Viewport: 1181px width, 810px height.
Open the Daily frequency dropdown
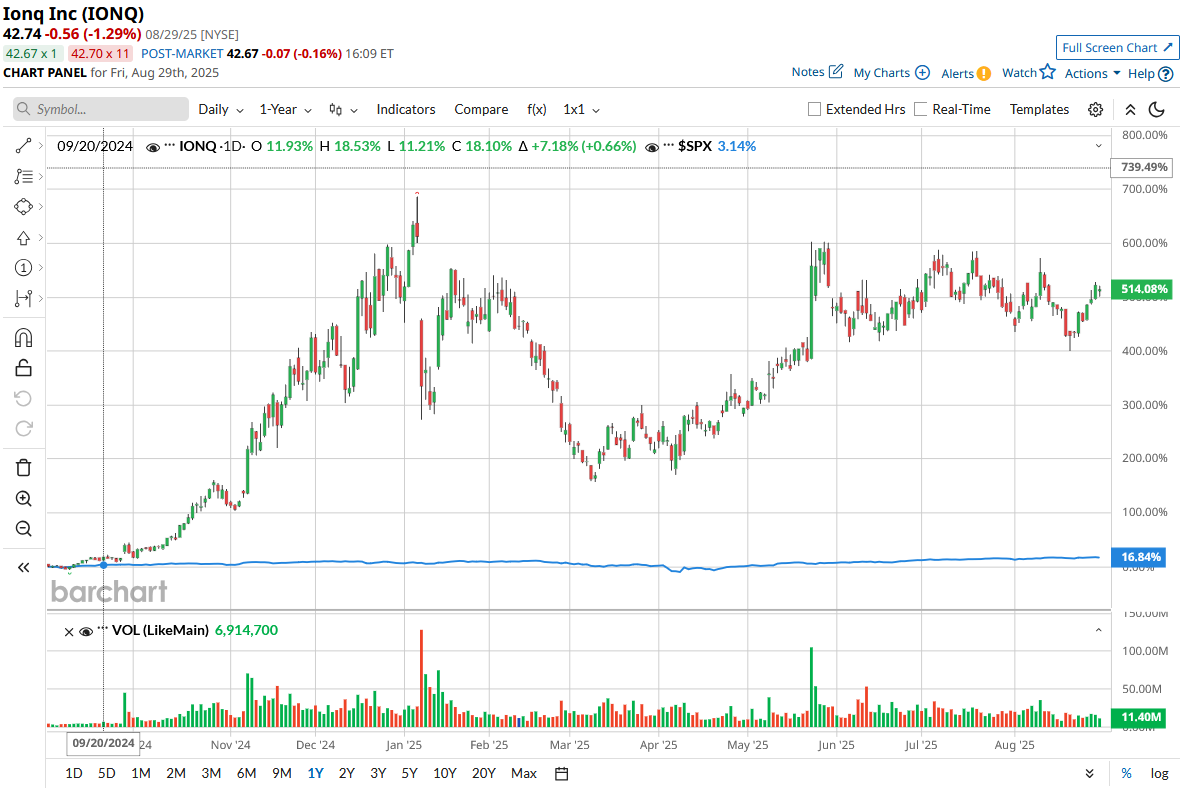221,109
